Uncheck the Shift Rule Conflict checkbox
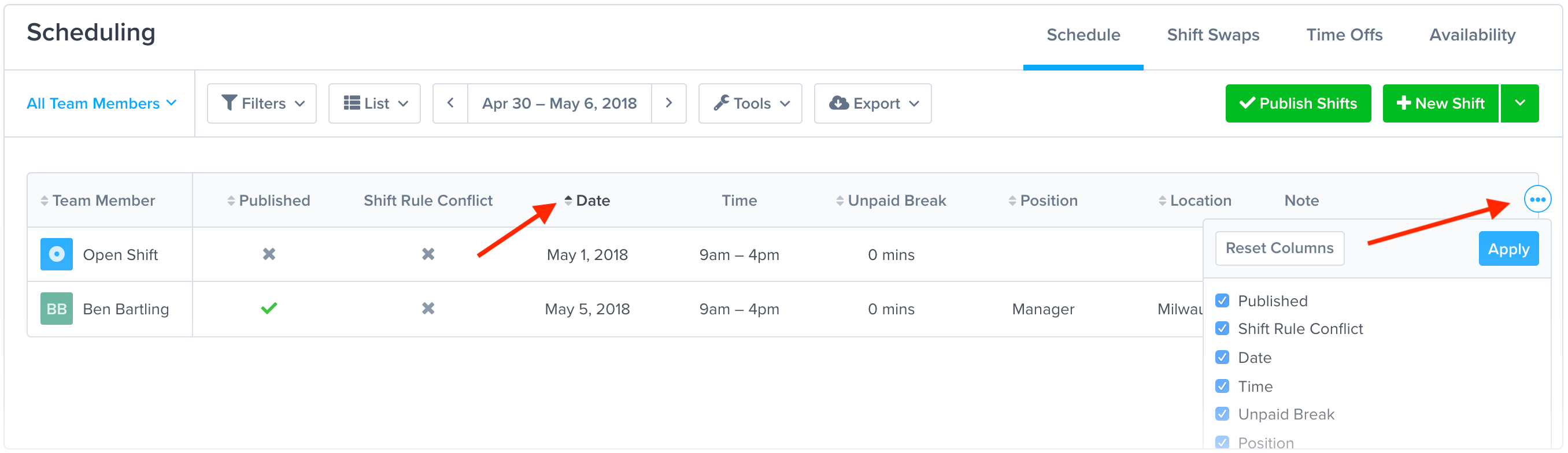The image size is (1568, 453). [1222, 328]
